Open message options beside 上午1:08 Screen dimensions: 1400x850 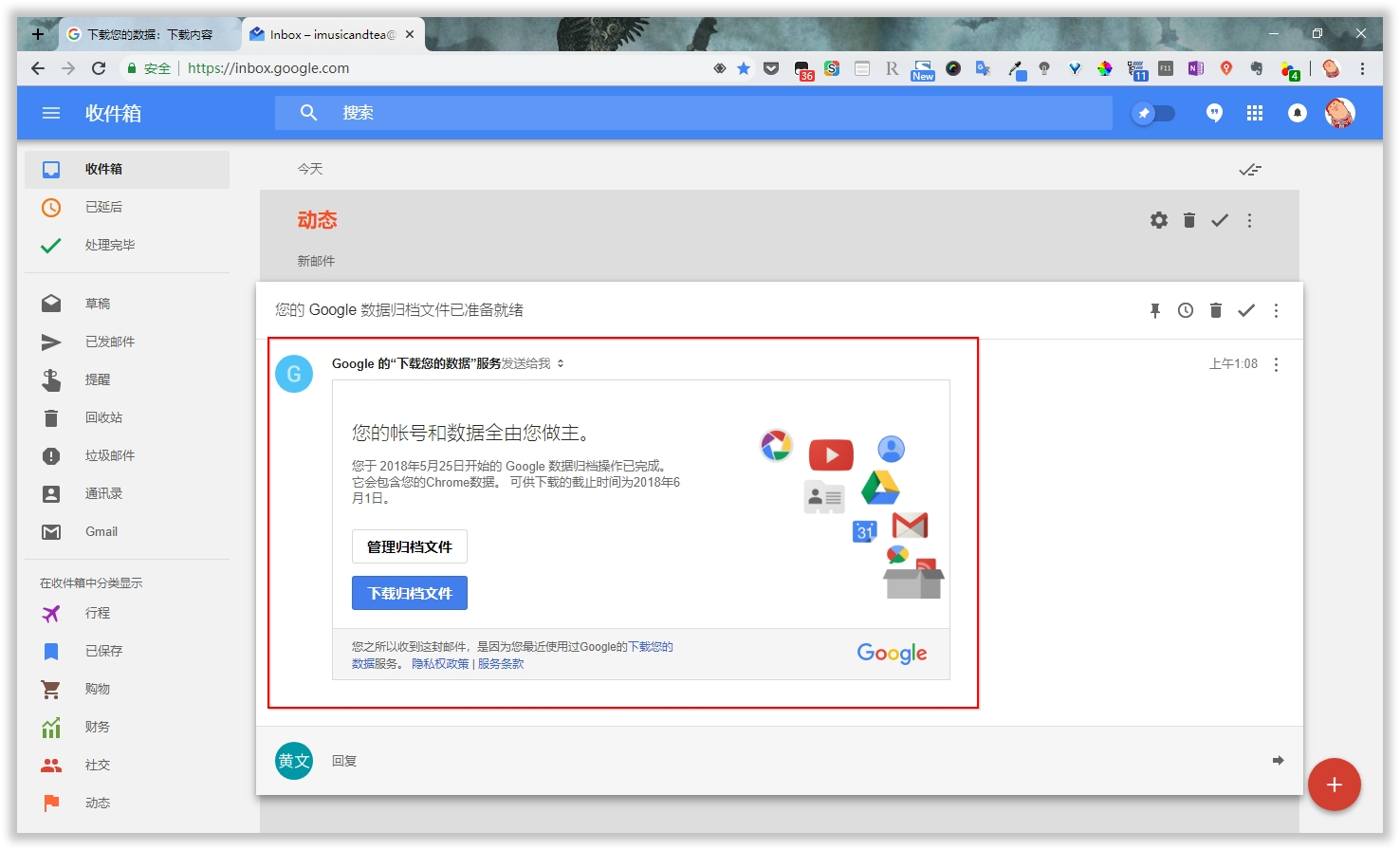(x=1276, y=364)
